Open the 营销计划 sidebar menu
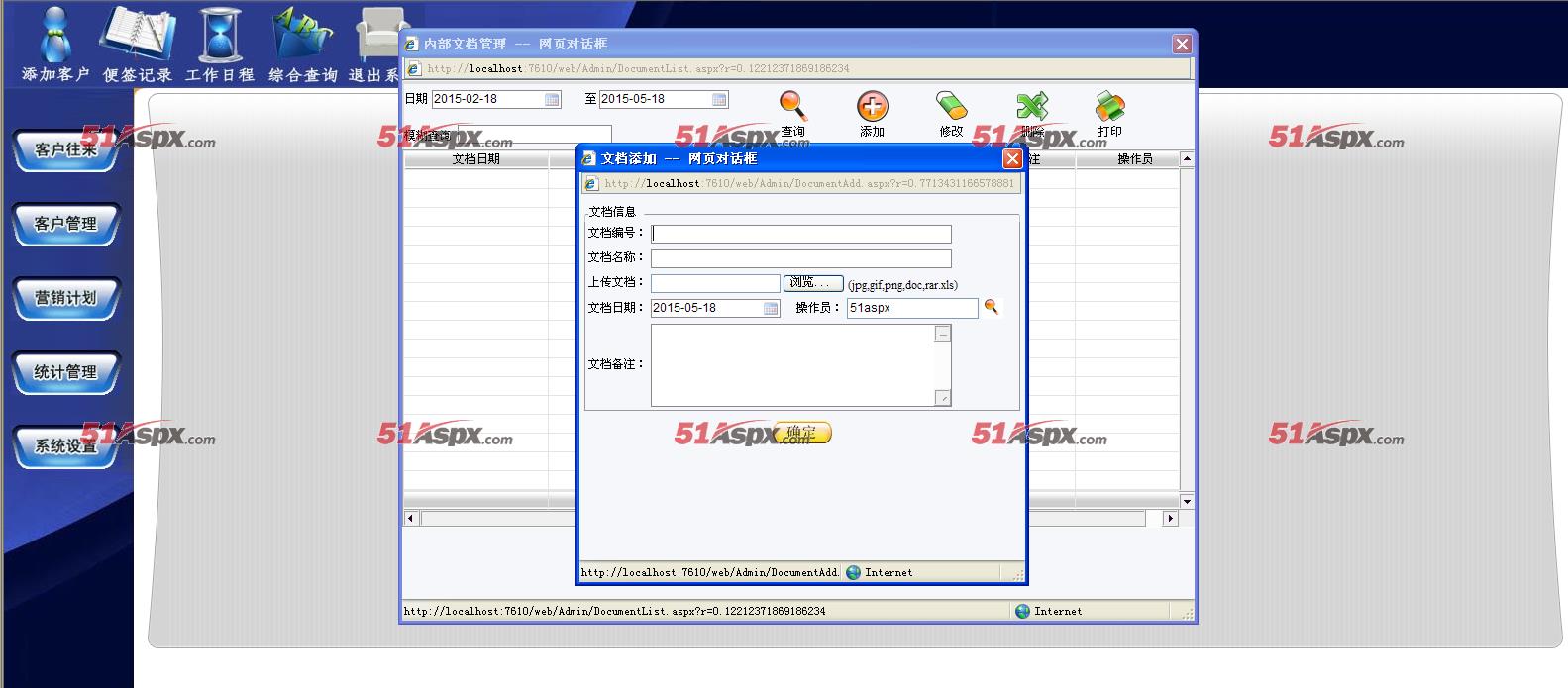This screenshot has width=1568, height=688. 66,298
